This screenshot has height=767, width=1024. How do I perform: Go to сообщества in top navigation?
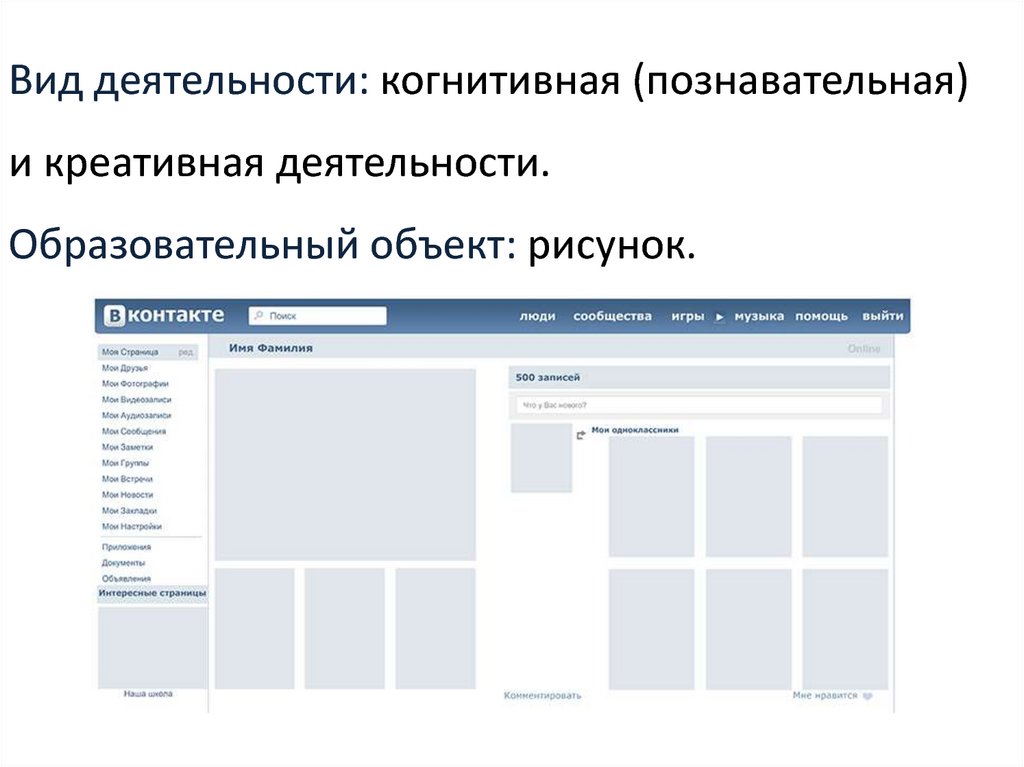(x=612, y=316)
